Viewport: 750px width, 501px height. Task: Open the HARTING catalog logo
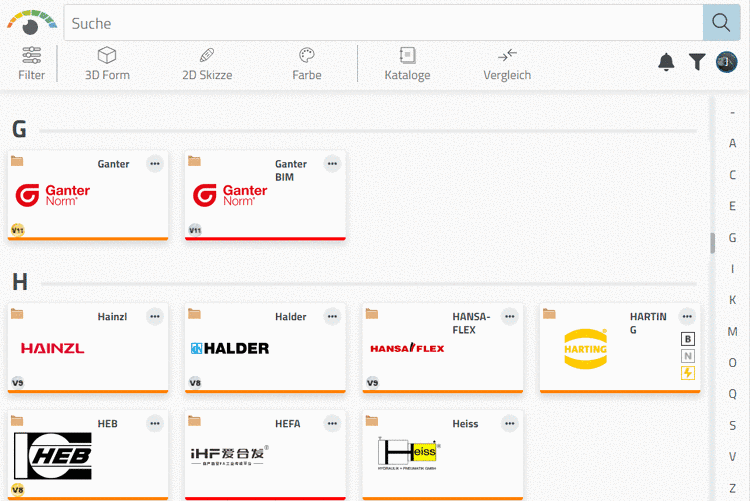(585, 349)
